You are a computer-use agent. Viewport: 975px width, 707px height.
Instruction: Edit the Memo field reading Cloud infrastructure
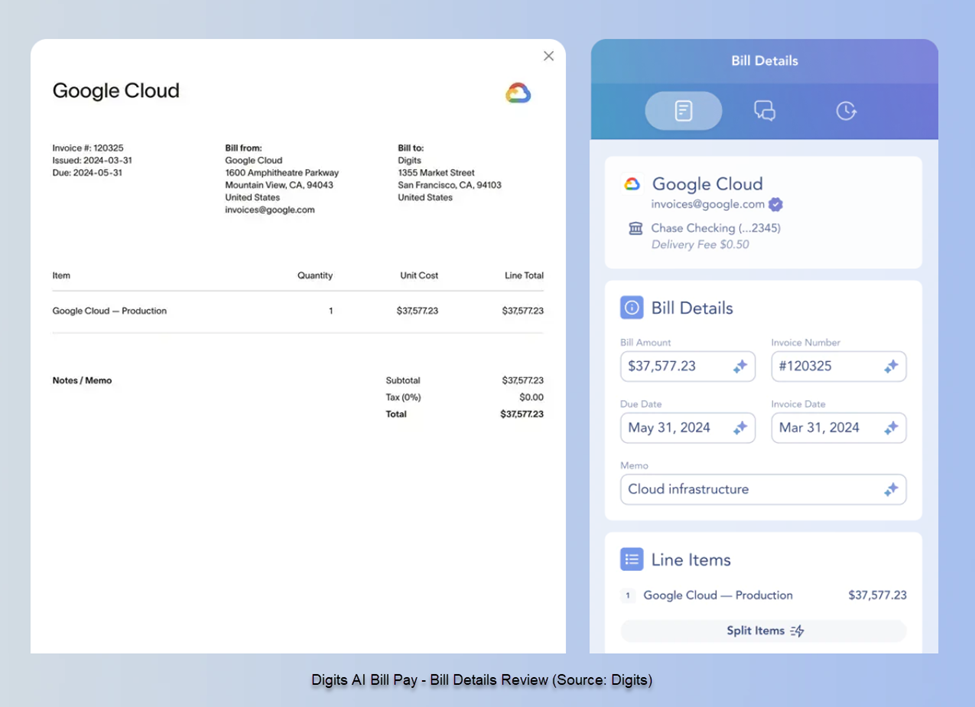pos(764,489)
